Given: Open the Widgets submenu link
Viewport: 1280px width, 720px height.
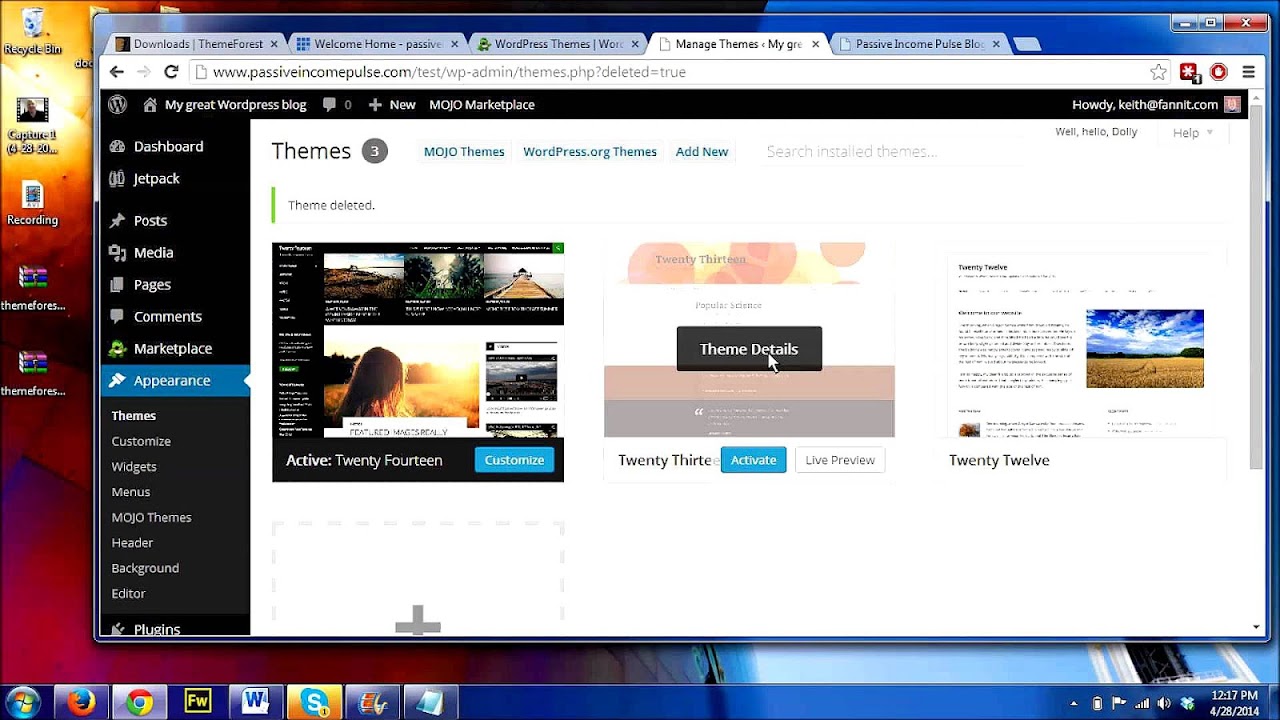Looking at the screenshot, I should pyautogui.click(x=134, y=466).
